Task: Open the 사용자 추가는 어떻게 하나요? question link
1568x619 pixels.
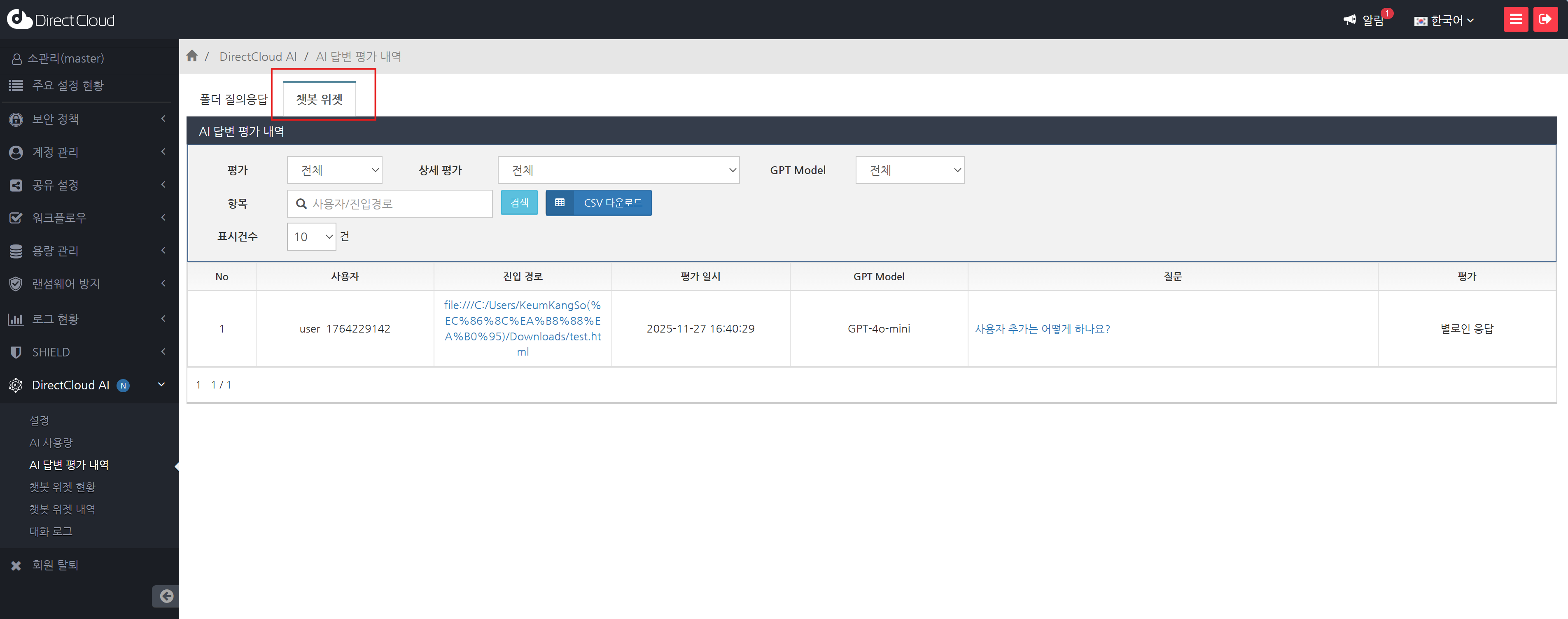Action: click(x=1042, y=329)
